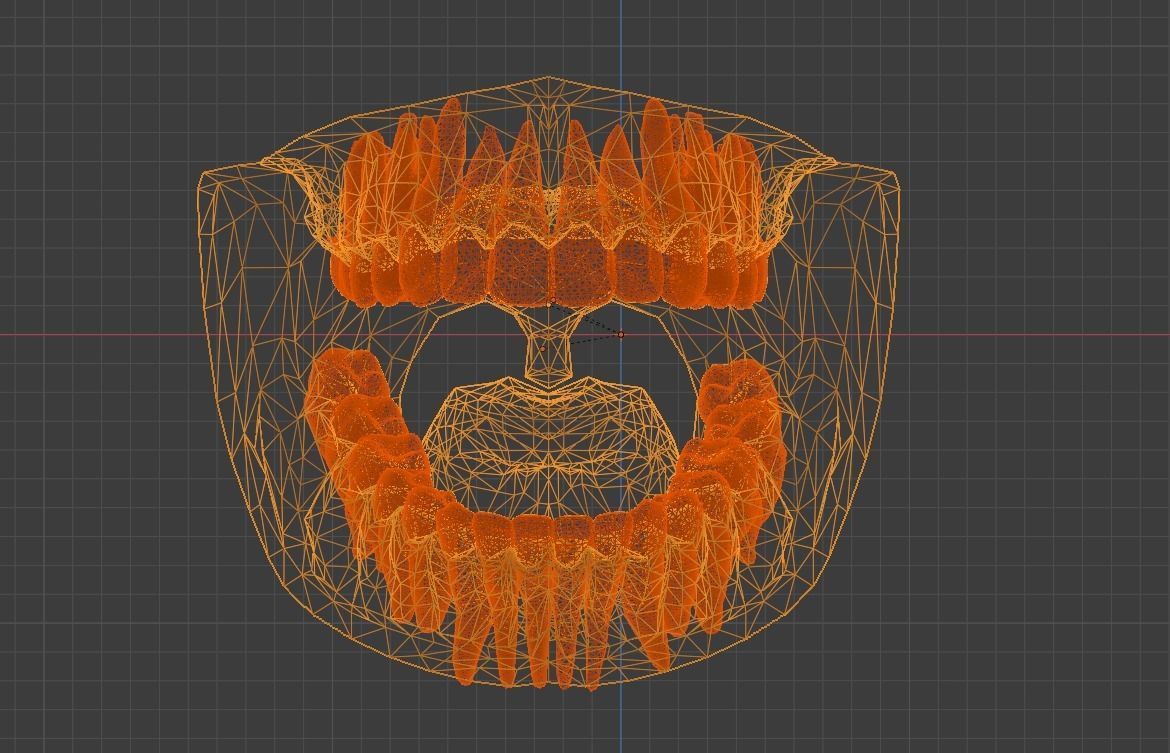
Task: Select the uvula wireframe between the teeth rows
Action: pos(550,345)
